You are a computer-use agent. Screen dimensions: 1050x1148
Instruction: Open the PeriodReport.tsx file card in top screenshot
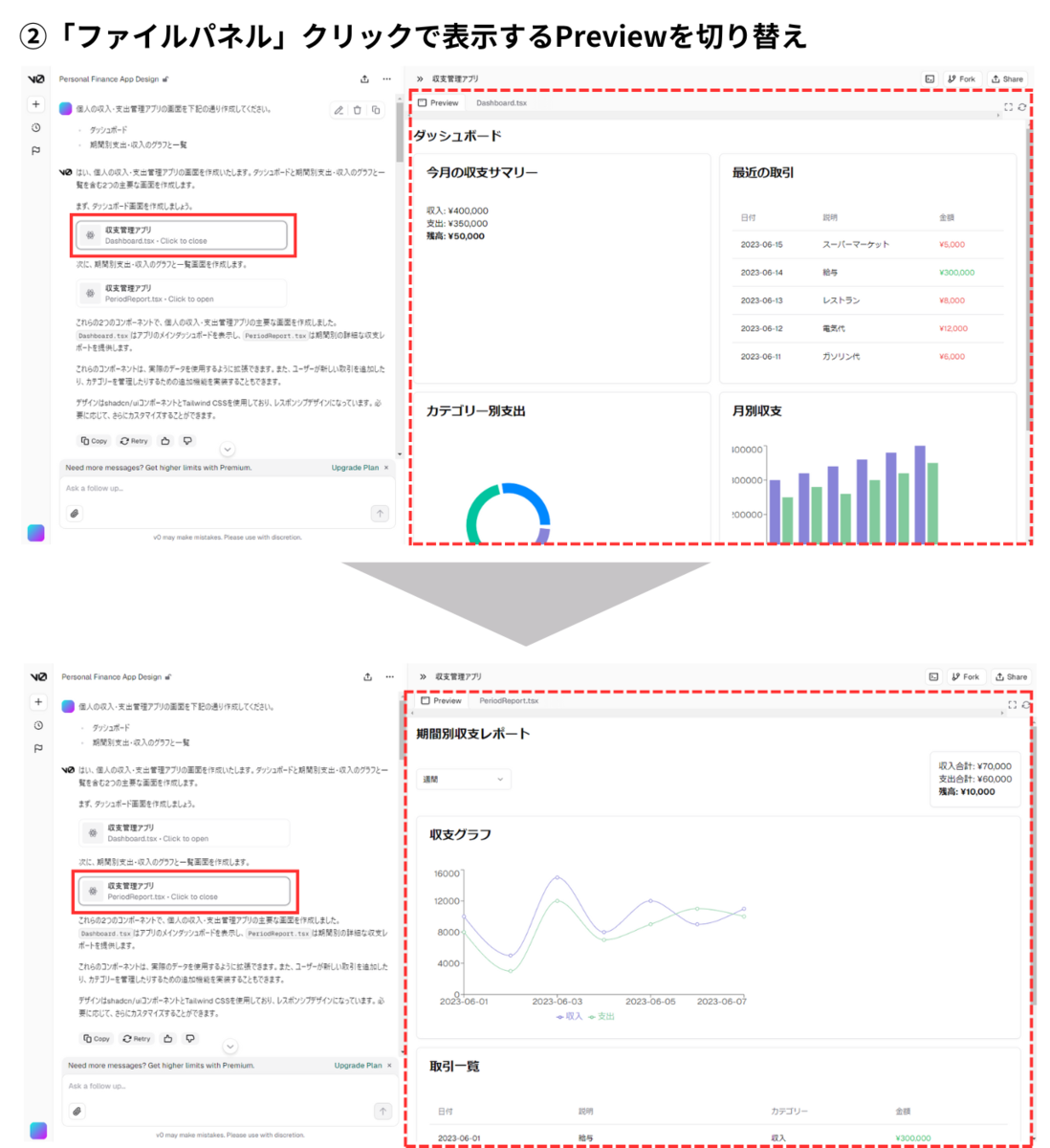[182, 293]
